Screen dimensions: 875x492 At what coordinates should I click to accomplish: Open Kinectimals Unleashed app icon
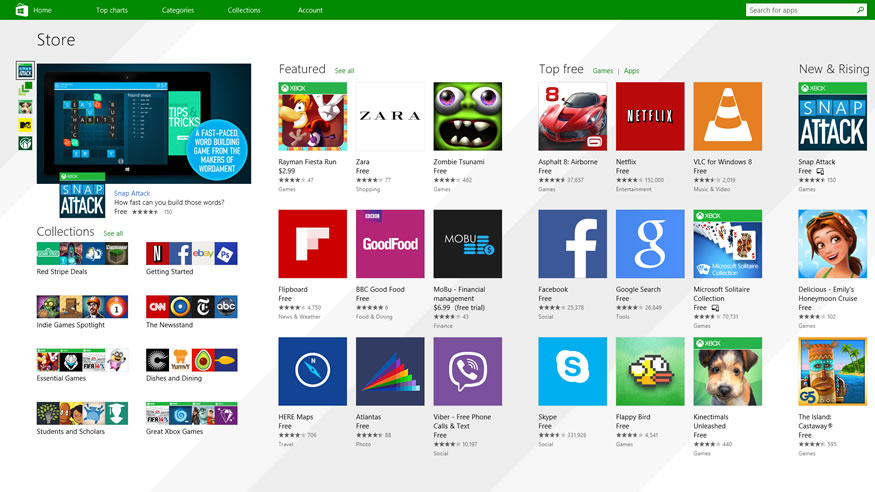pos(728,371)
